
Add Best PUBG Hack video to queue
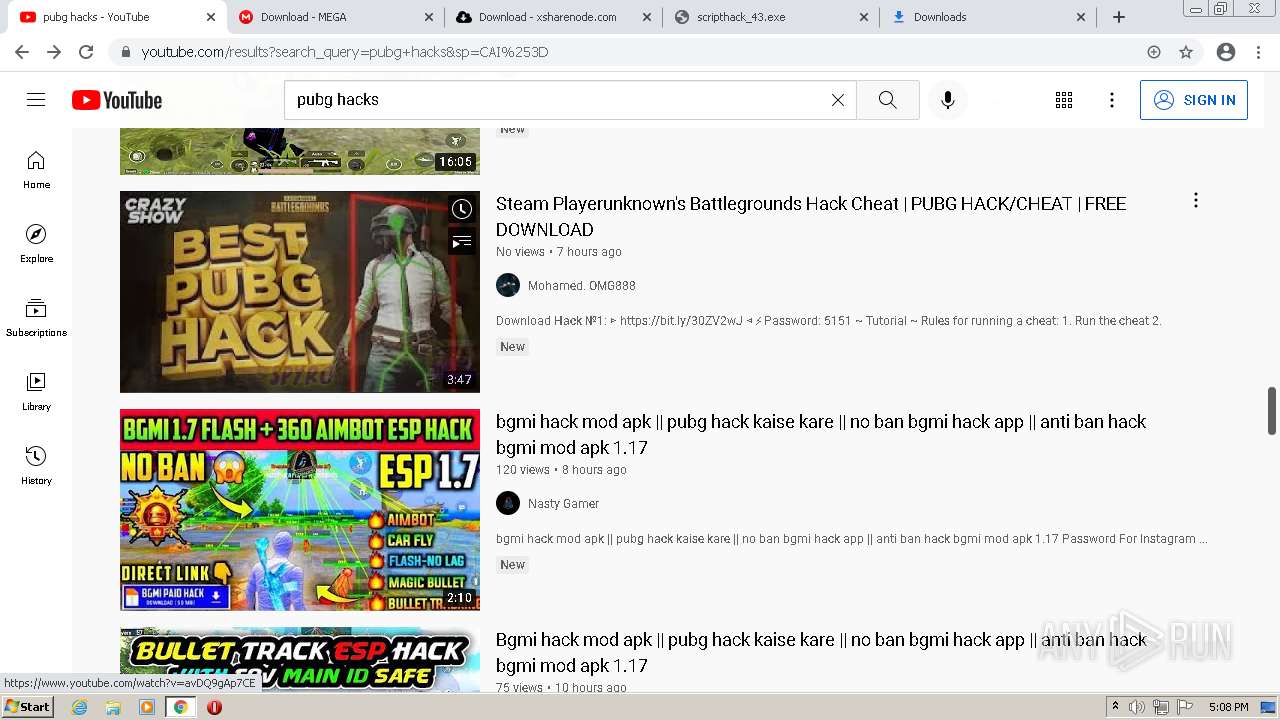(461, 241)
